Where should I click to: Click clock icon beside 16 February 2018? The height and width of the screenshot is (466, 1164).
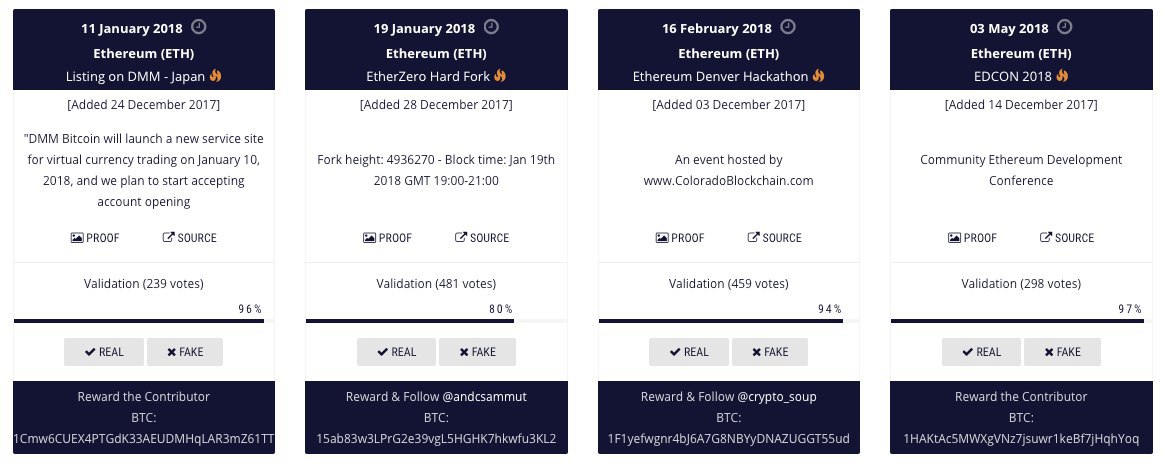[788, 27]
